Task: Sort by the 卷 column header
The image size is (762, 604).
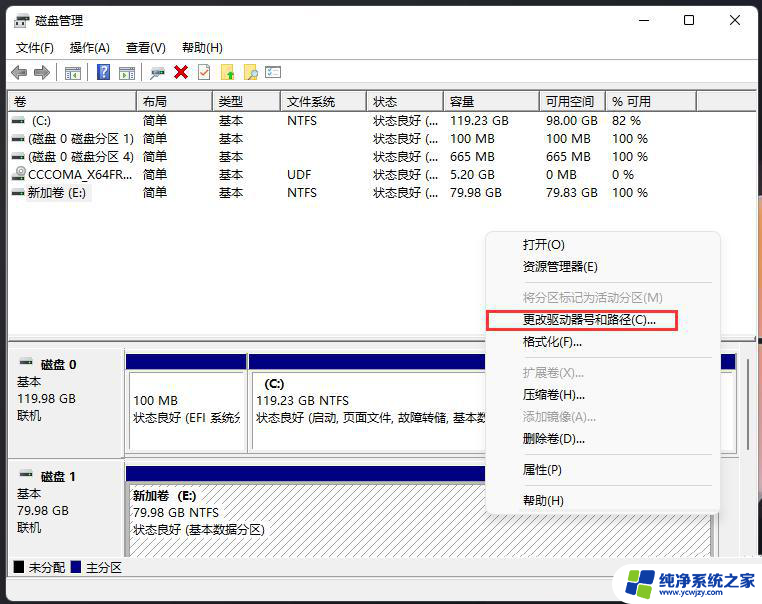Action: [72, 102]
